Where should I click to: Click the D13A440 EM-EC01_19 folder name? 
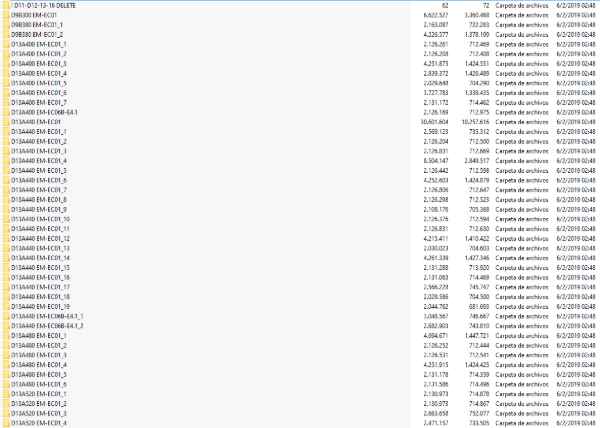point(41,306)
